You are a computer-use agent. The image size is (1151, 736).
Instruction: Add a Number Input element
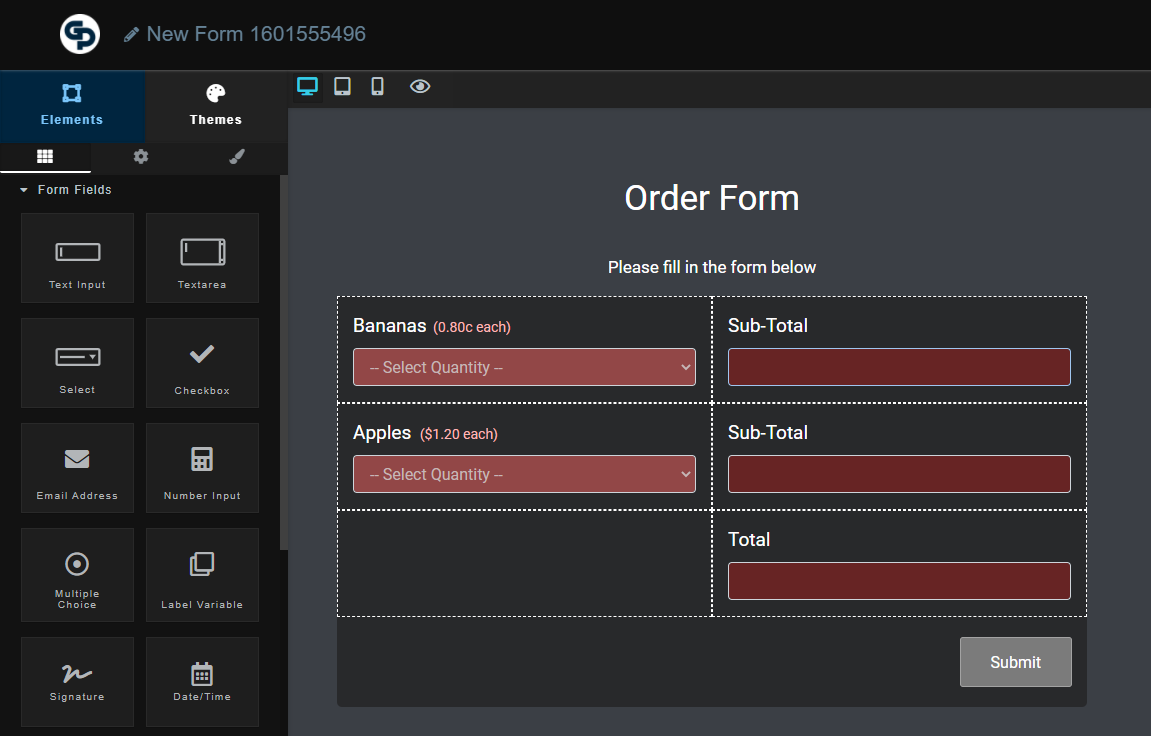tap(202, 467)
